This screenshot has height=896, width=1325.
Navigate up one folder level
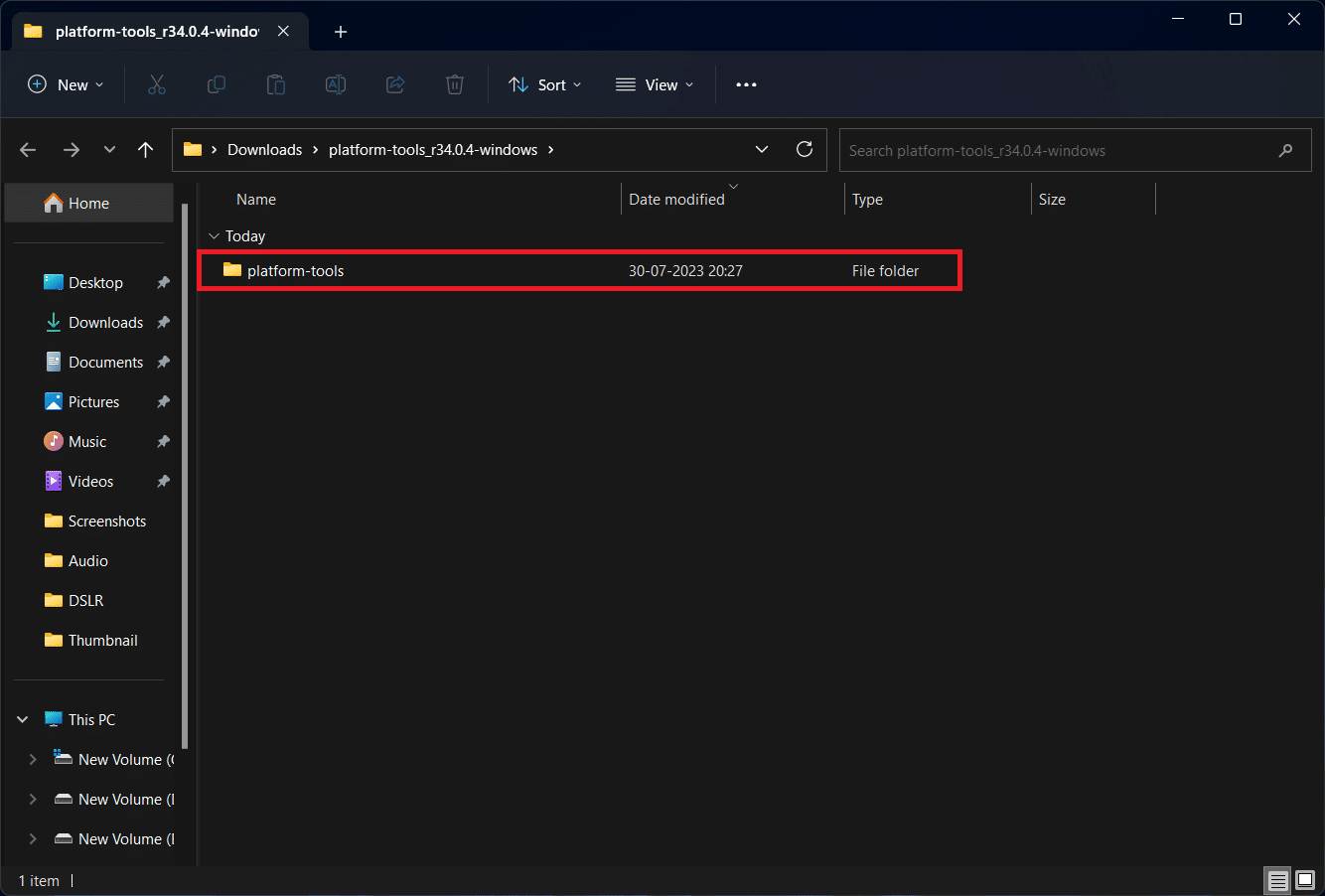145,149
